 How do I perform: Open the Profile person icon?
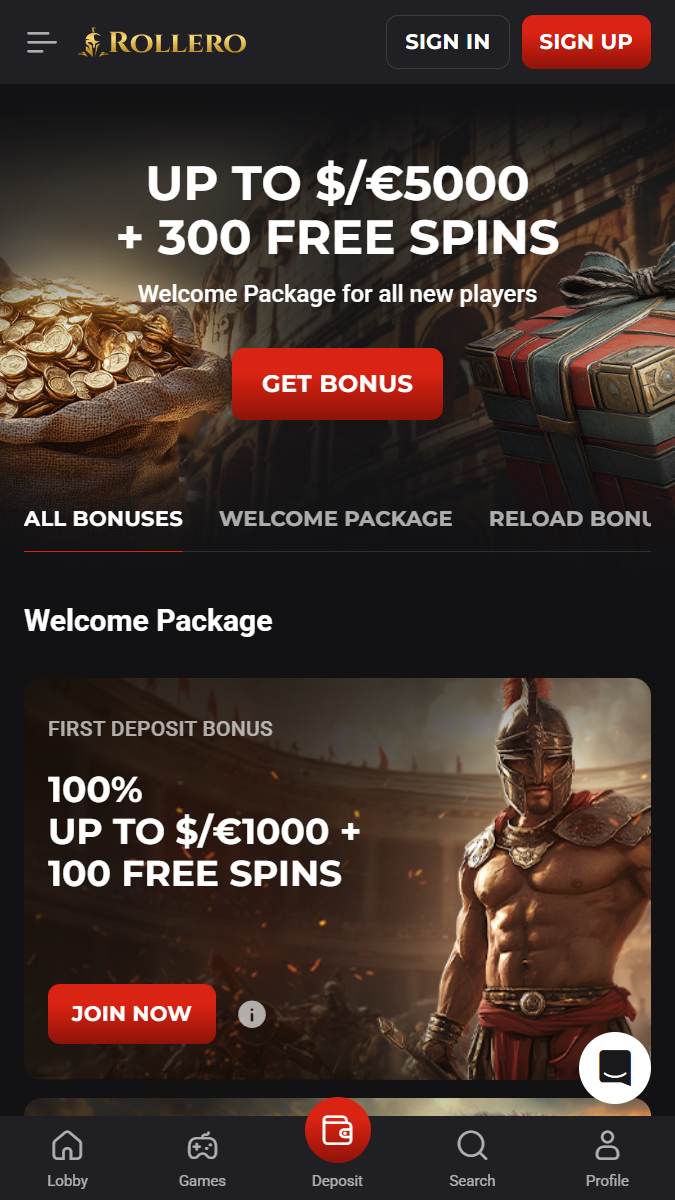click(607, 1145)
